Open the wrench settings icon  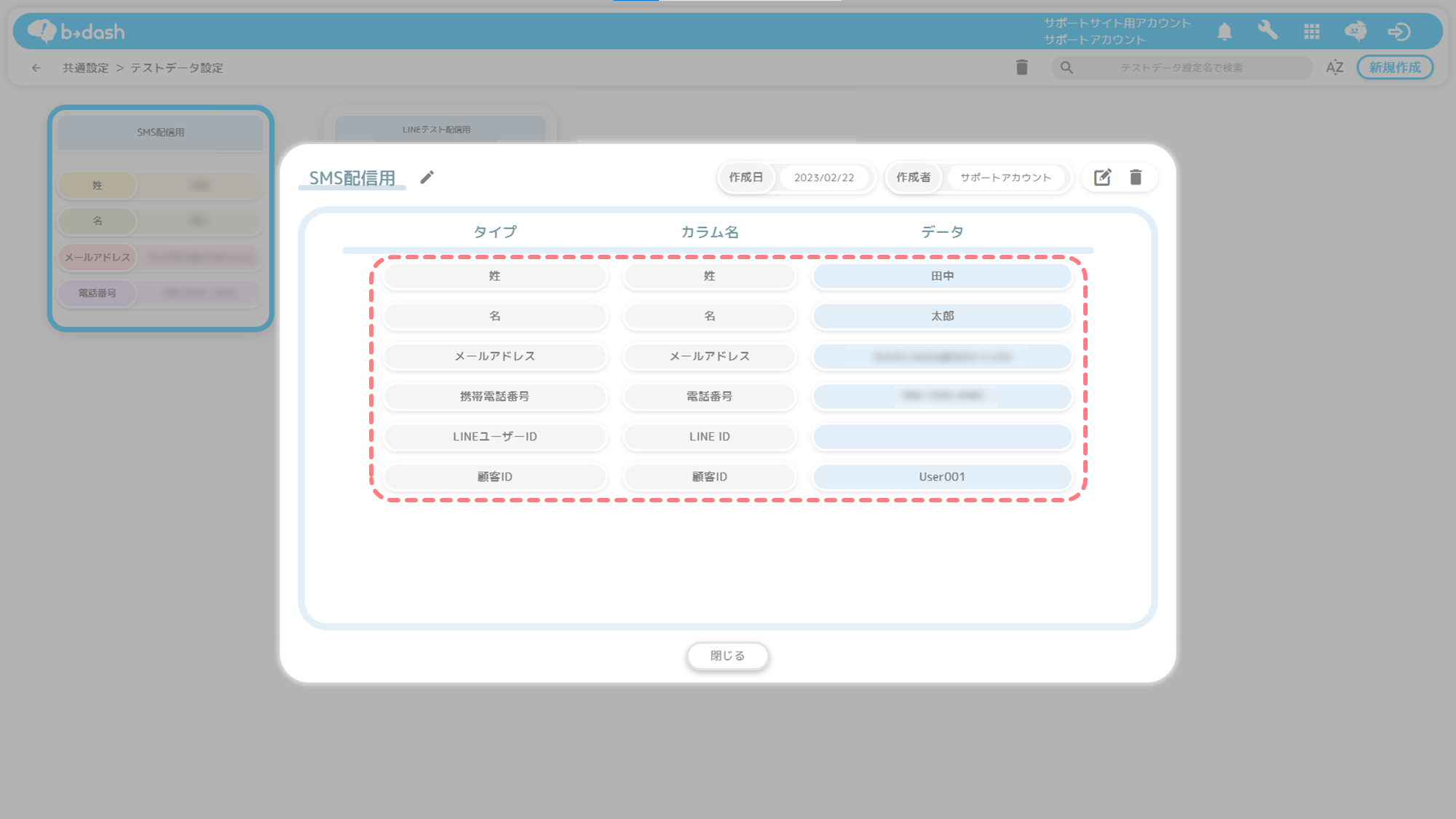coord(1267,31)
